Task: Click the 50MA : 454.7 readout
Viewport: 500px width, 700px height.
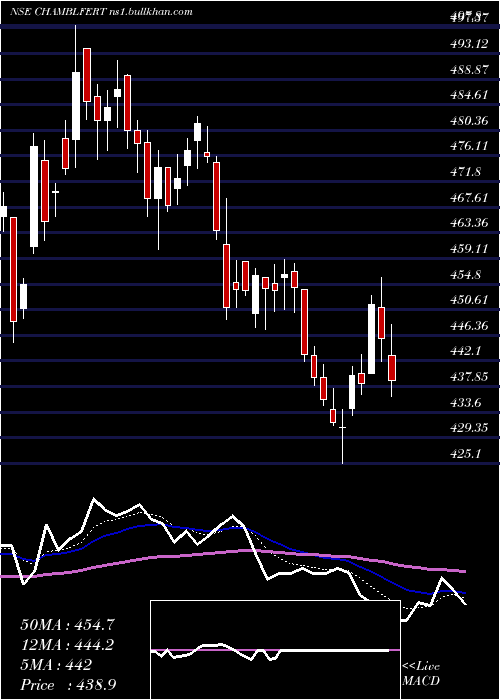Action: click(x=67, y=625)
